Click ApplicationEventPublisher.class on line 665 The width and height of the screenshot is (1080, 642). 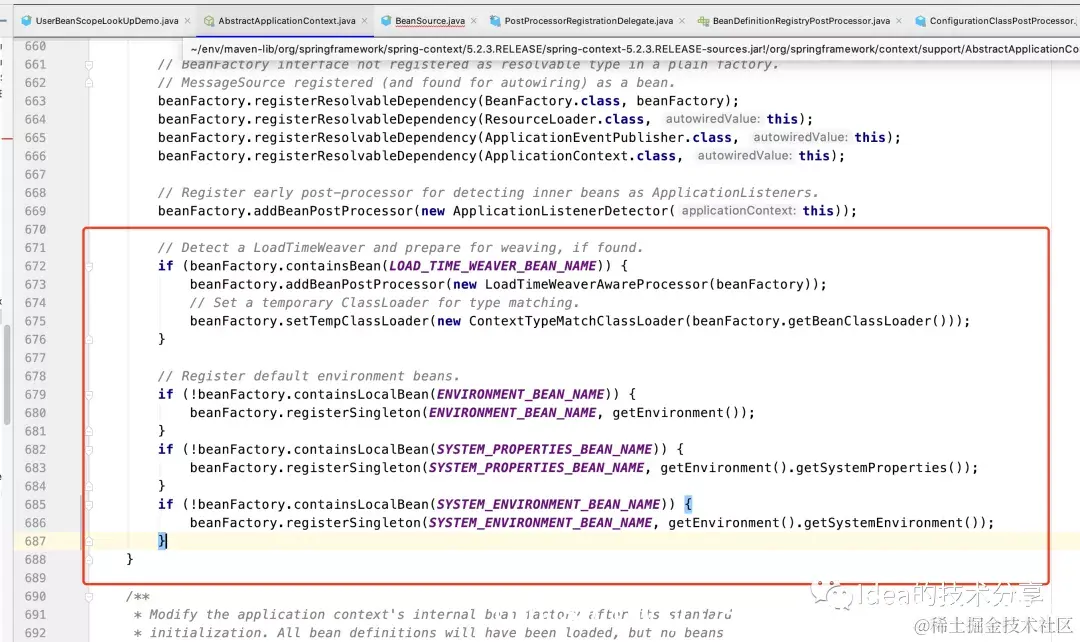tap(608, 138)
